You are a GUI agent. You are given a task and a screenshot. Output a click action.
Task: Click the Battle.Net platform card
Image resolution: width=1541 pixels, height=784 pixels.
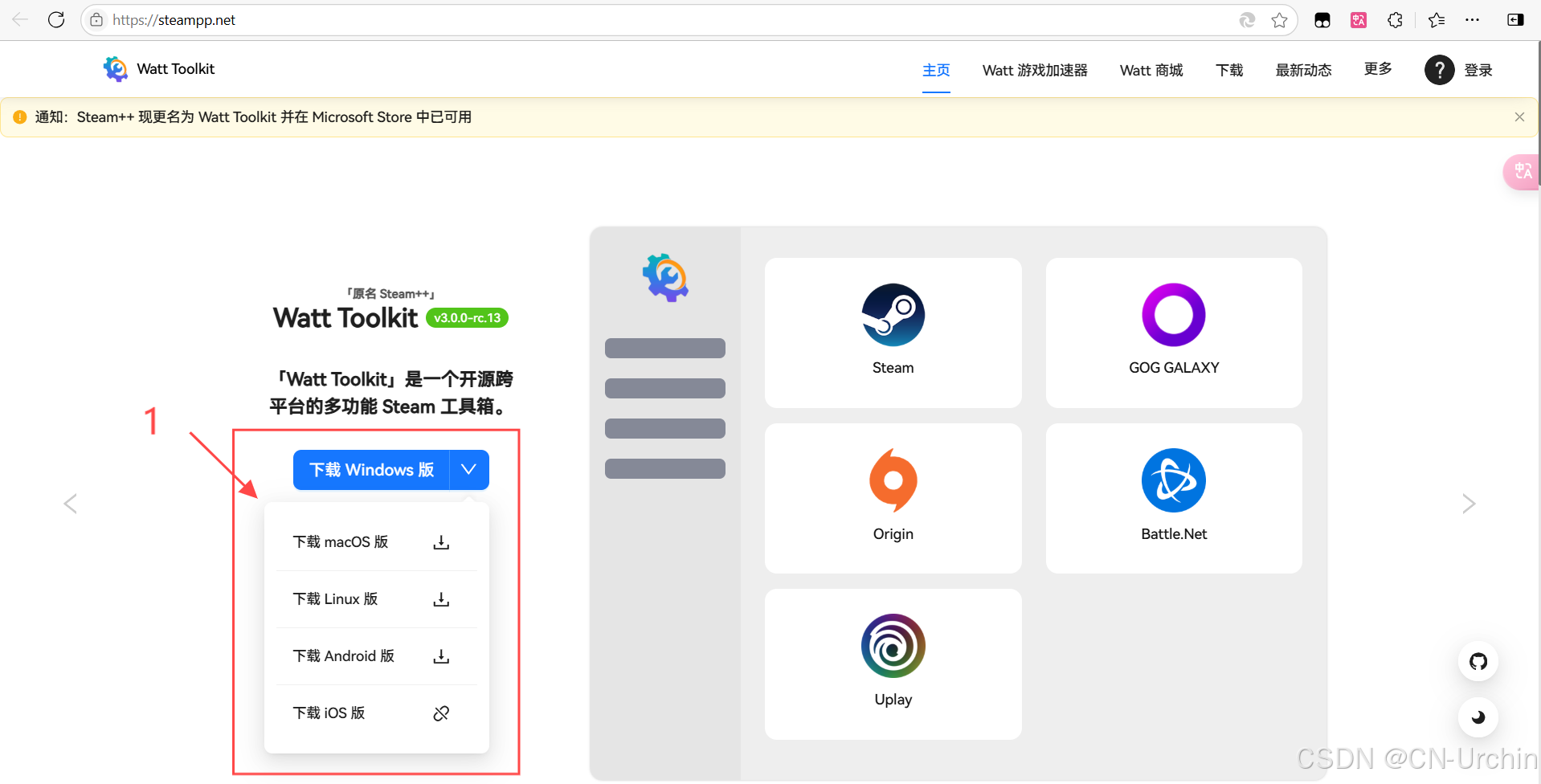click(1174, 498)
